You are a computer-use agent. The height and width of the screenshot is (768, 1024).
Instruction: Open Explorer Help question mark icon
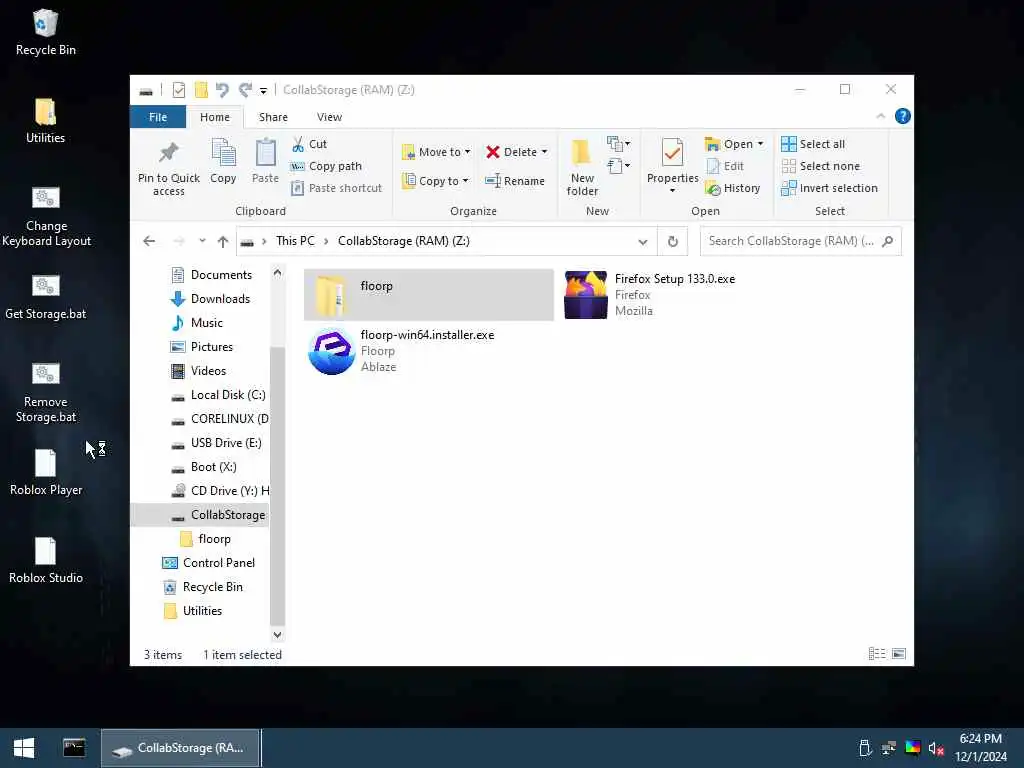click(903, 116)
